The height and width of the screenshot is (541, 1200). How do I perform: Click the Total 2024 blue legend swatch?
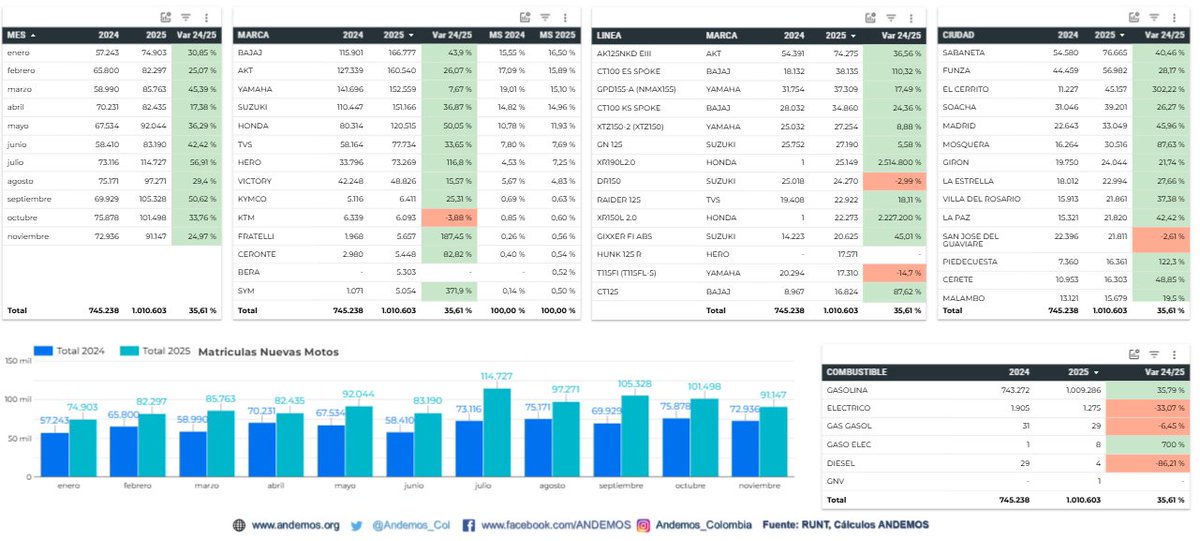[x=42, y=351]
